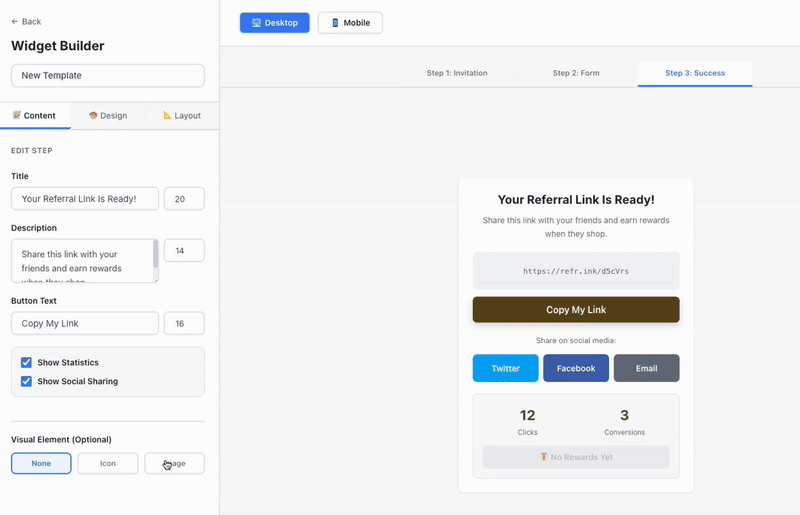Switch to Mobile preview mode
The height and width of the screenshot is (515, 800).
point(350,23)
